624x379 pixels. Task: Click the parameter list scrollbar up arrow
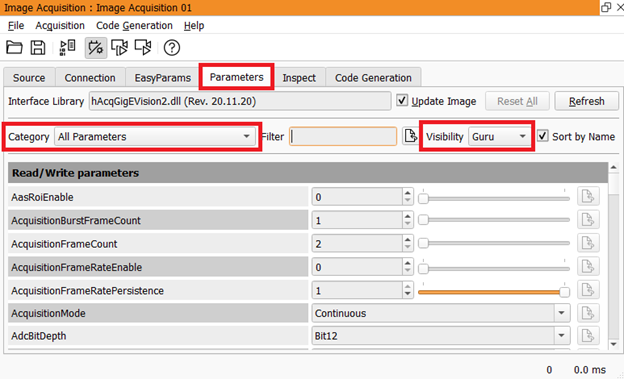click(614, 168)
